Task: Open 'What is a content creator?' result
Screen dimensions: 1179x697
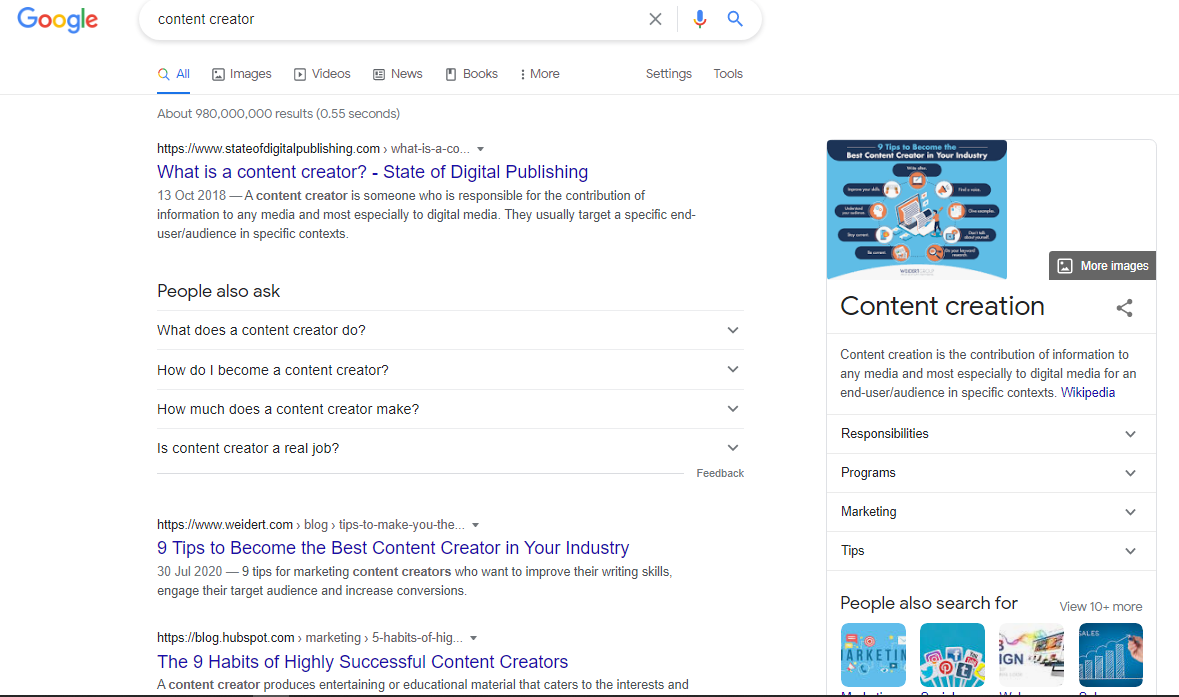Action: tap(372, 172)
